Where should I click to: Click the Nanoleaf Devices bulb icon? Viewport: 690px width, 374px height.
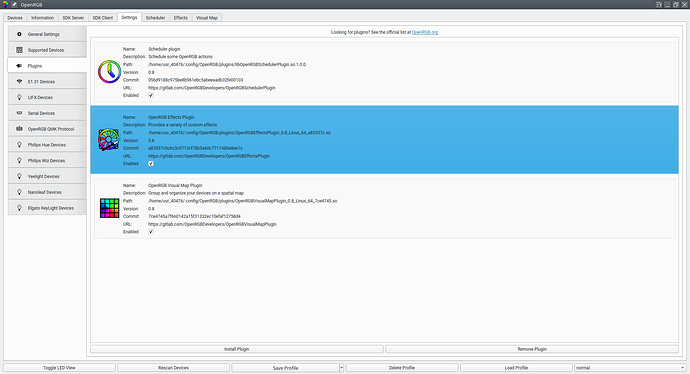click(x=19, y=192)
